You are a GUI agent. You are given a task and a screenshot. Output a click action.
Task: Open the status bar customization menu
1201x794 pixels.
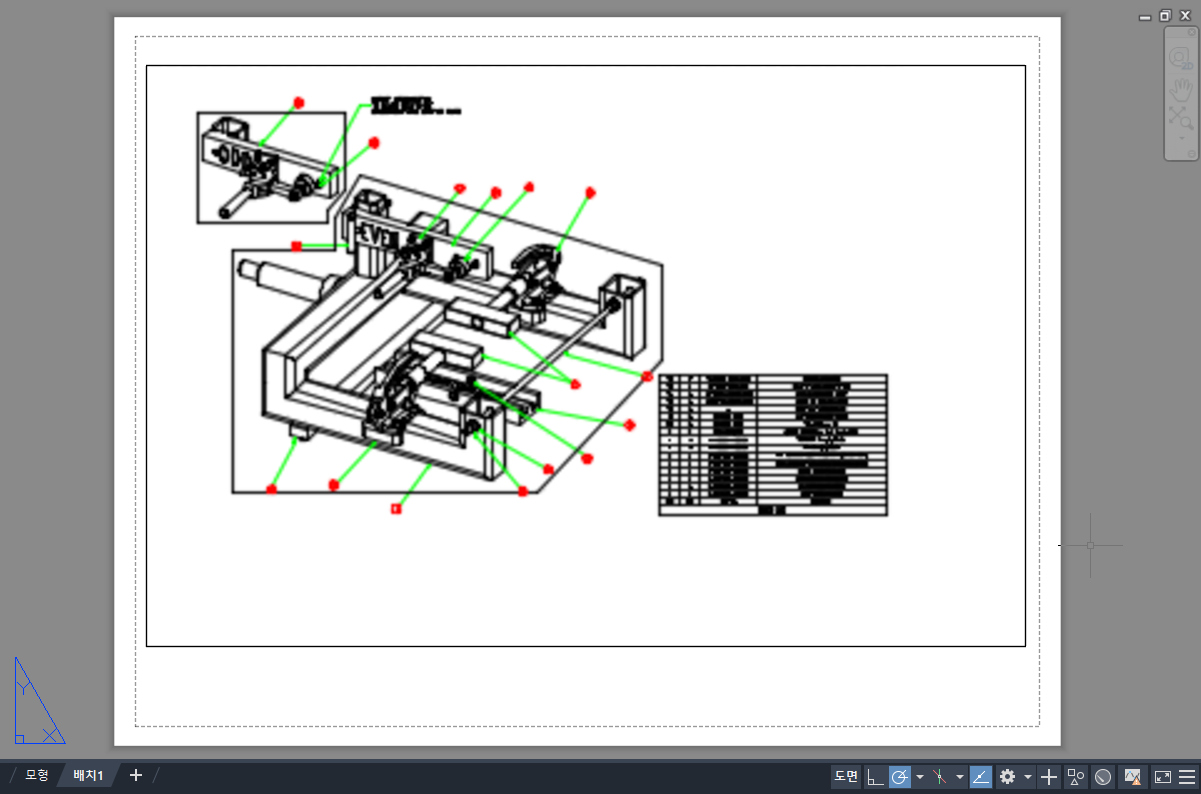1187,776
